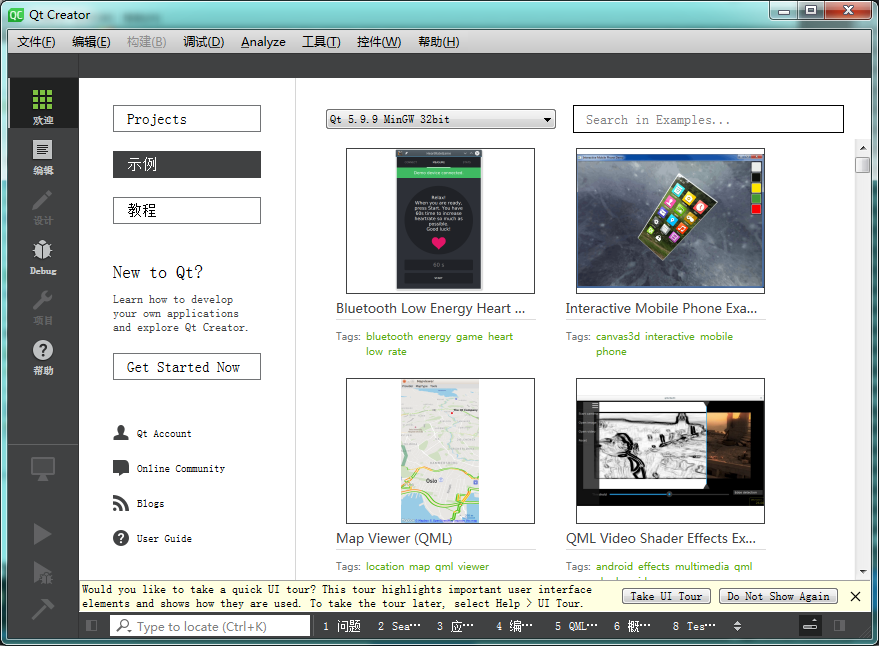This screenshot has width=879, height=646.
Task: Click the location tag
Action: (x=385, y=566)
